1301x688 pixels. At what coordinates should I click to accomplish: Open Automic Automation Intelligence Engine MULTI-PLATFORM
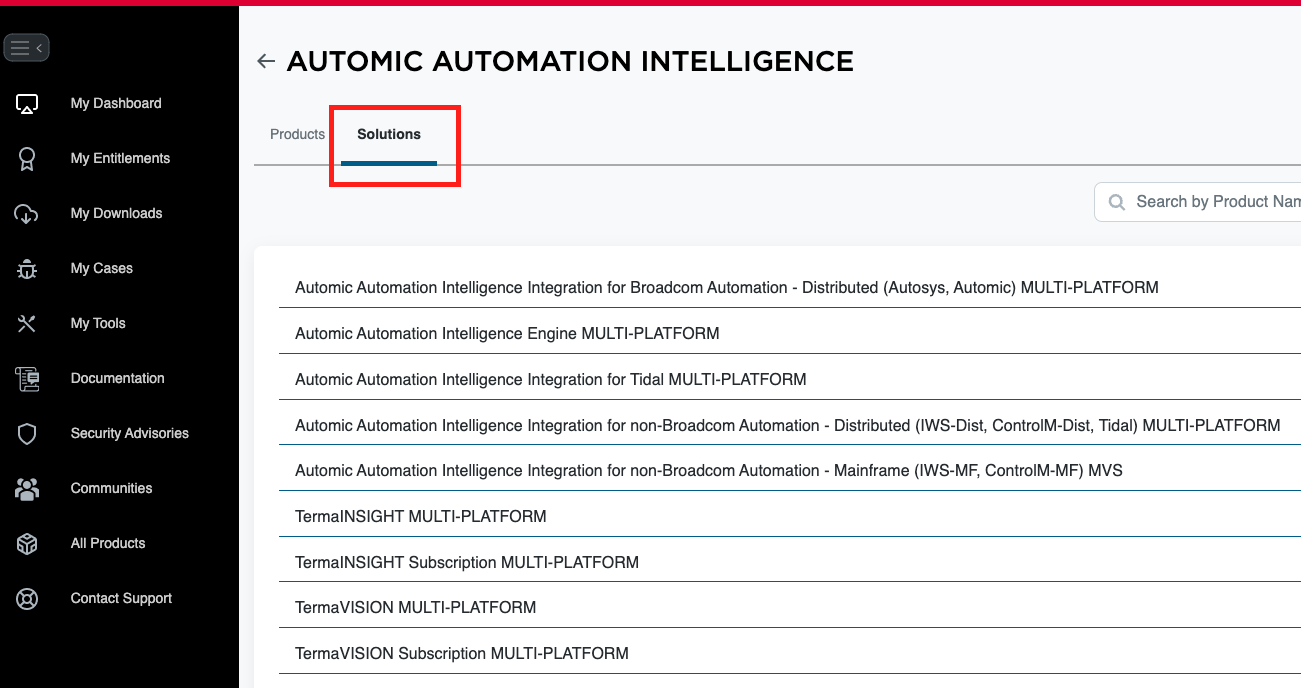click(507, 333)
